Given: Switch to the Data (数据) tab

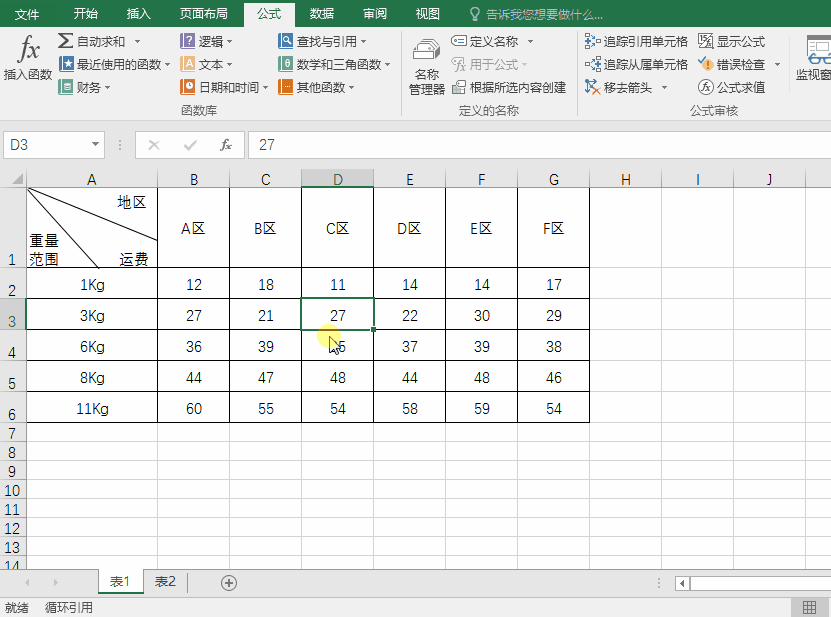Looking at the screenshot, I should 322,14.
